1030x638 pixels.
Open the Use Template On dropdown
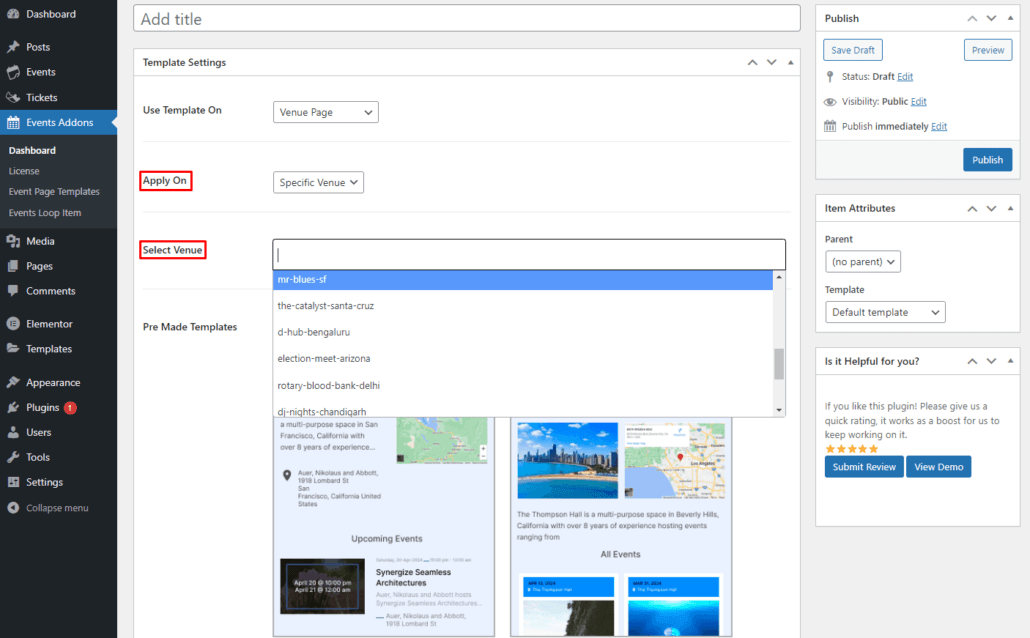[x=325, y=112]
